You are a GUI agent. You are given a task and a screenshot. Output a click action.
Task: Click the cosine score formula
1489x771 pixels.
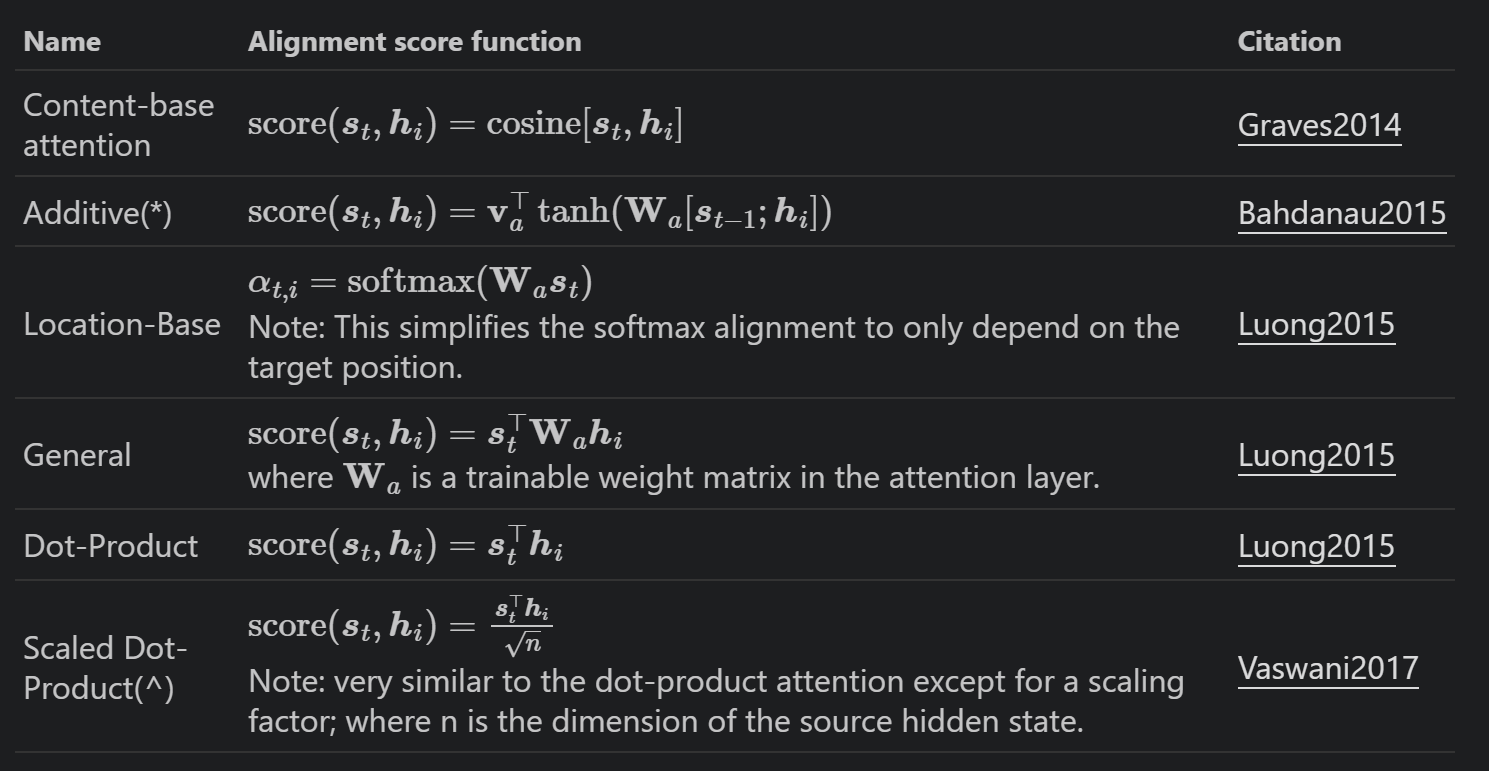[x=465, y=126]
